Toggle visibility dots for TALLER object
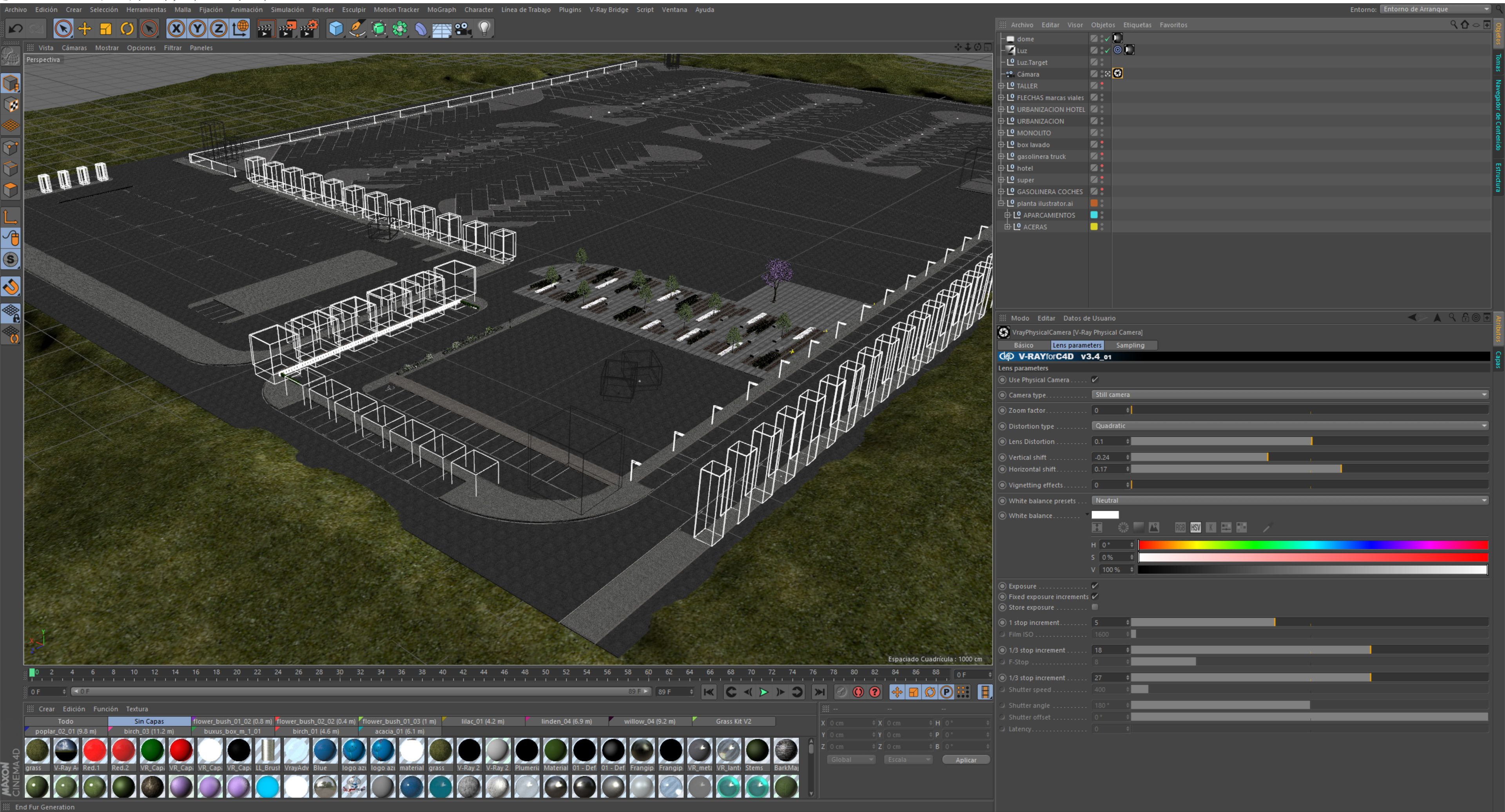The image size is (1505, 812). (x=1102, y=86)
